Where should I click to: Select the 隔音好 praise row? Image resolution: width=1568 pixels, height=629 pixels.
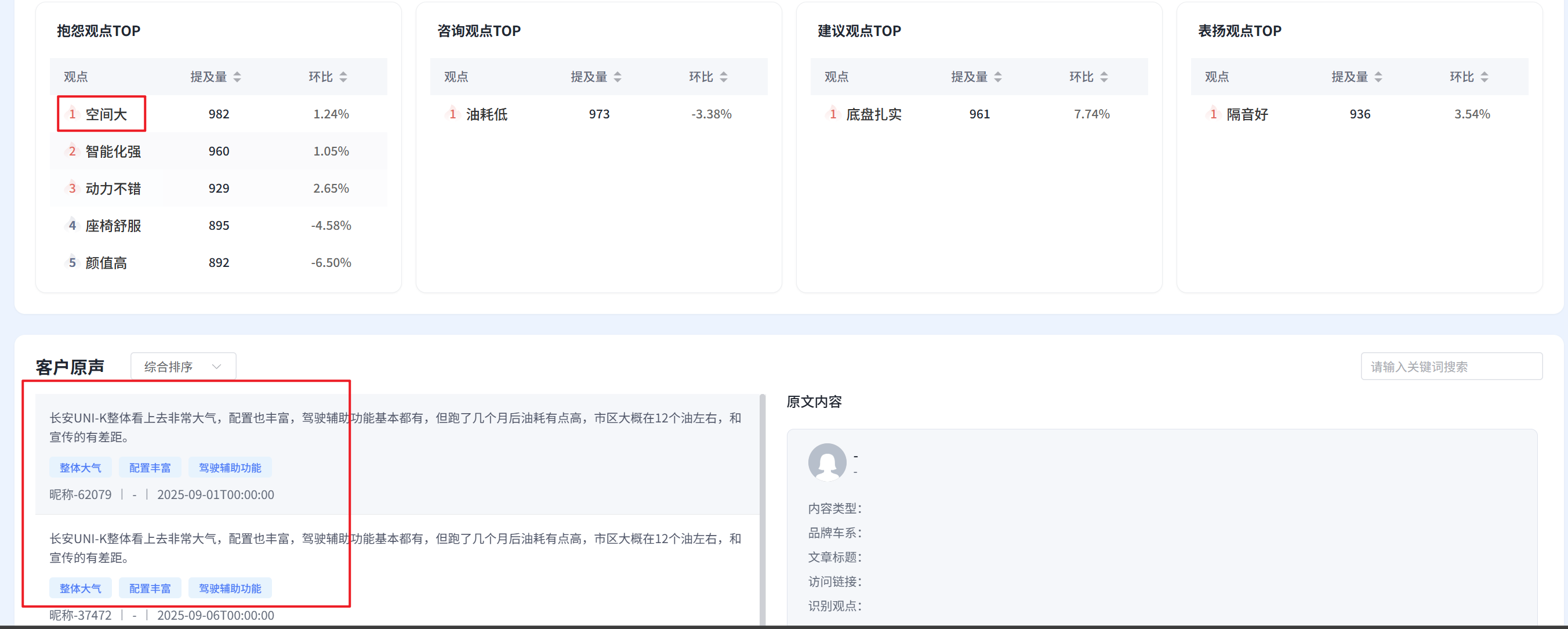[1359, 114]
